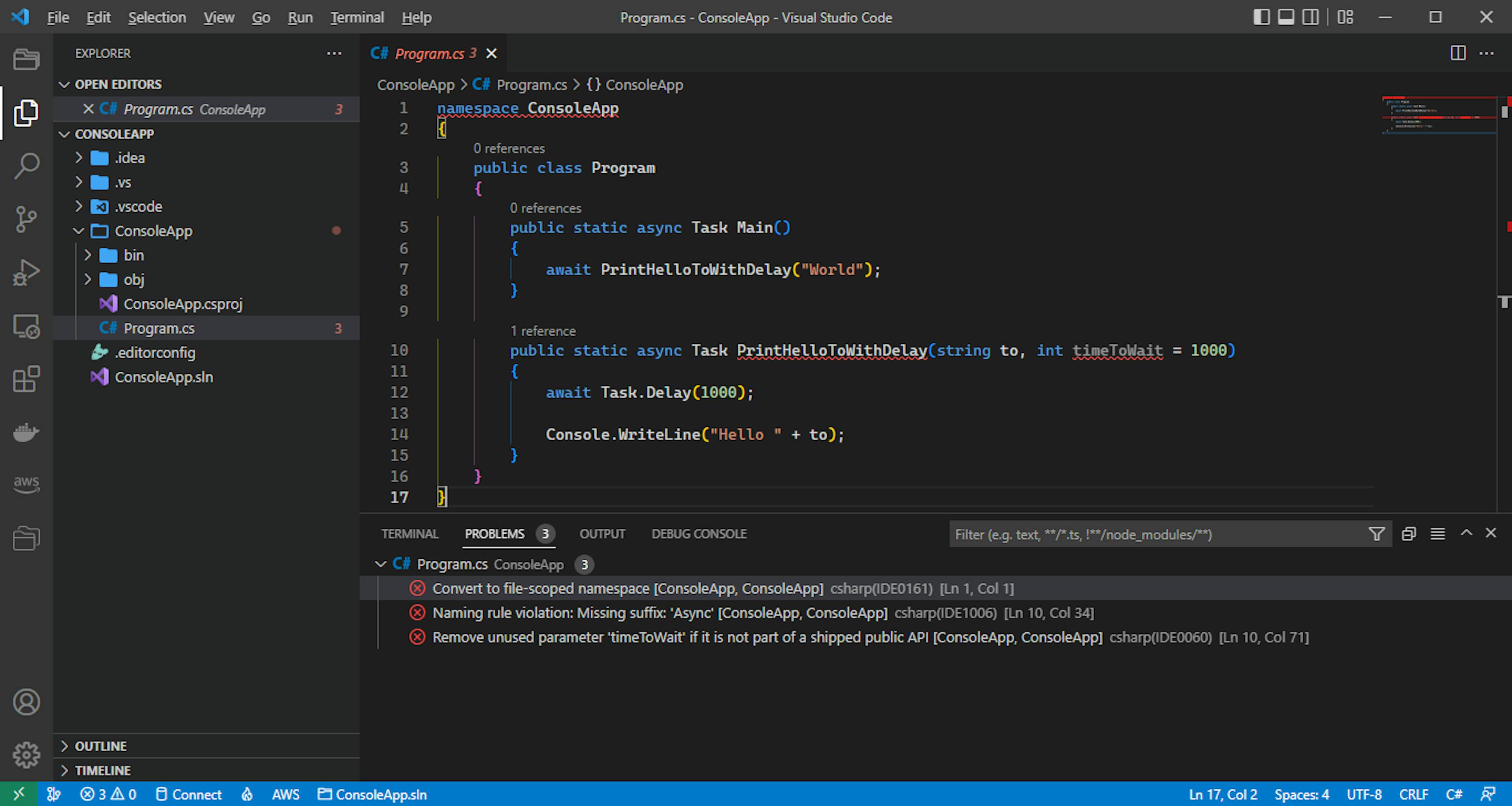The image size is (1512, 806).
Task: Toggle bottom panel layout button
Action: click(1286, 17)
